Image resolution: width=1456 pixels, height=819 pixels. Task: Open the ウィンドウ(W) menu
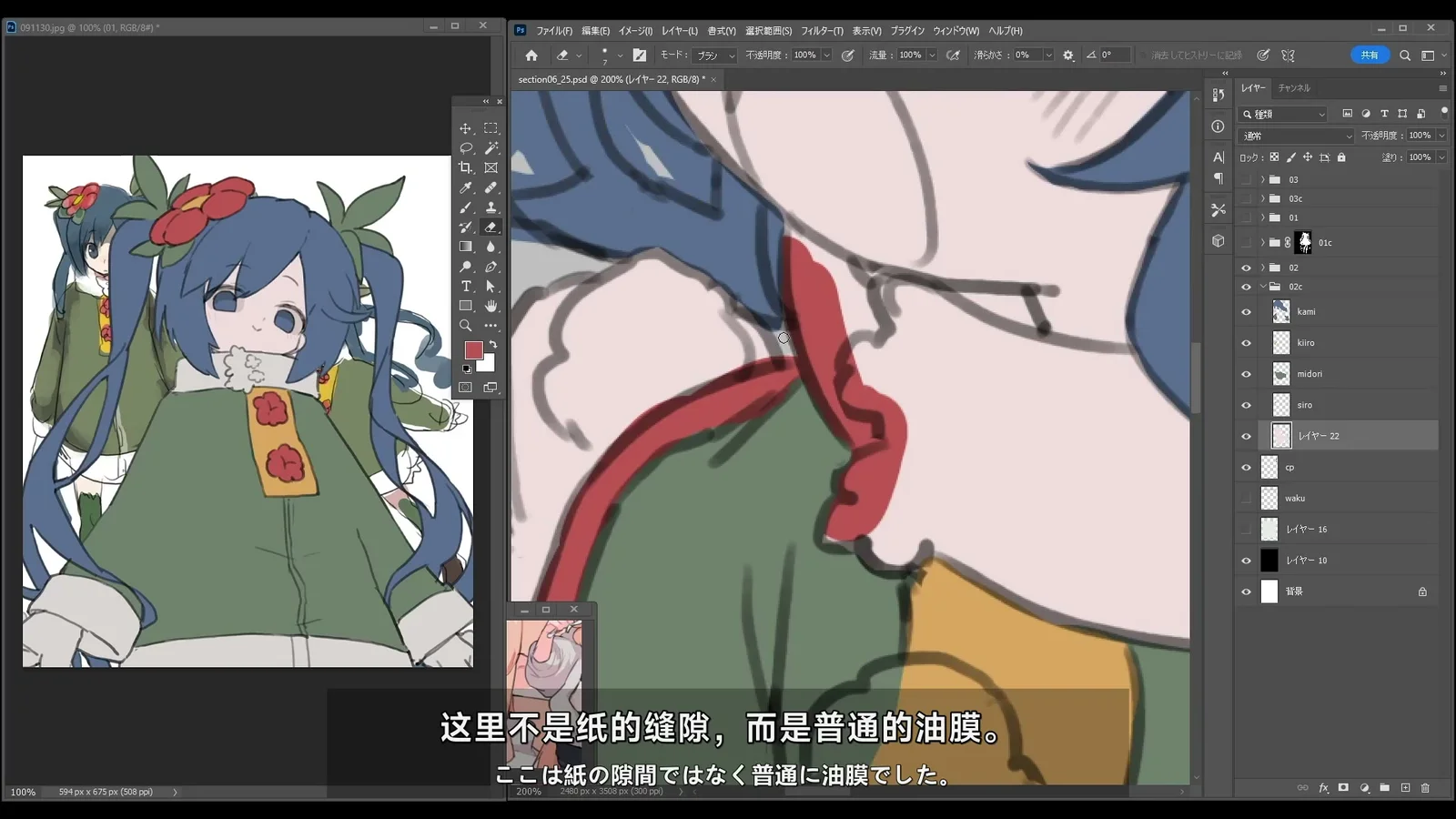coord(955,31)
